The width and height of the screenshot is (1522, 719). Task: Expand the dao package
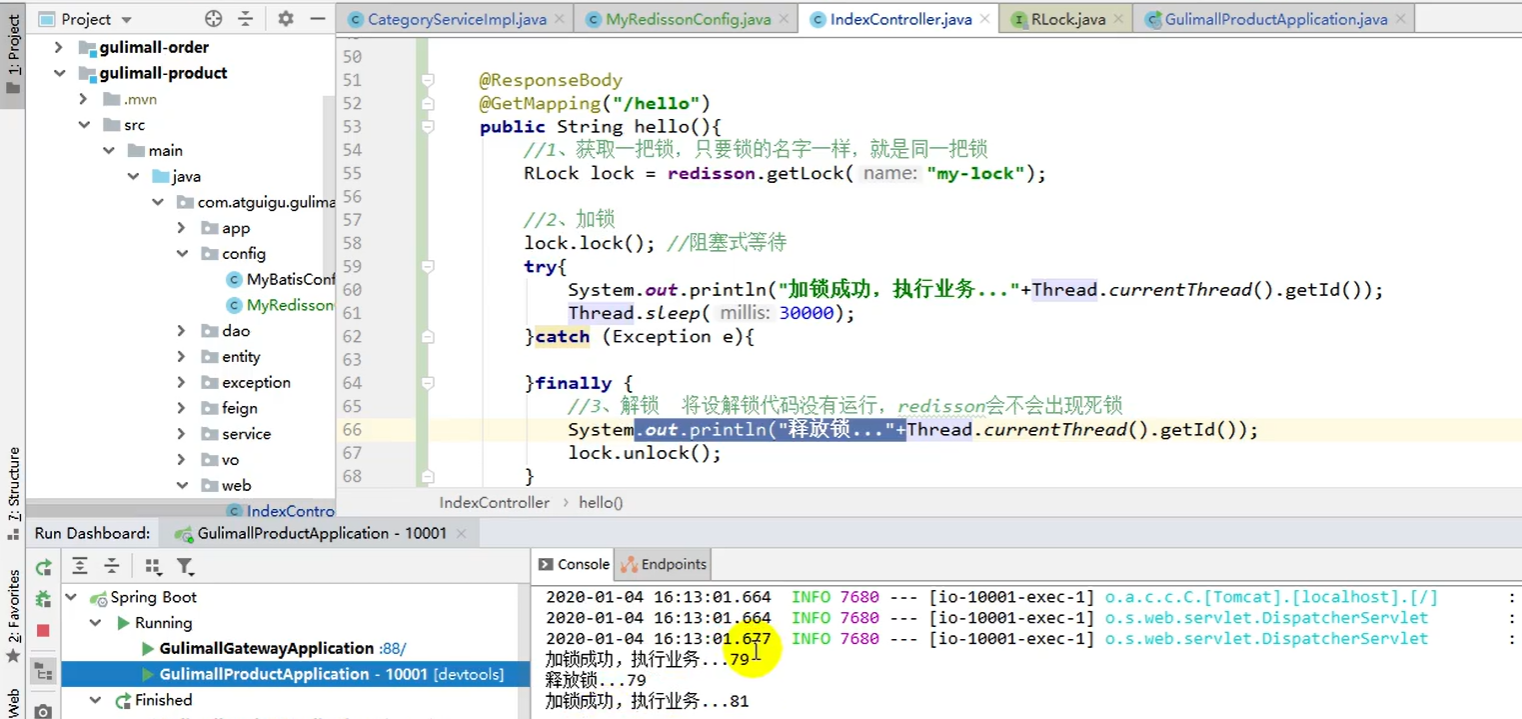(x=181, y=331)
